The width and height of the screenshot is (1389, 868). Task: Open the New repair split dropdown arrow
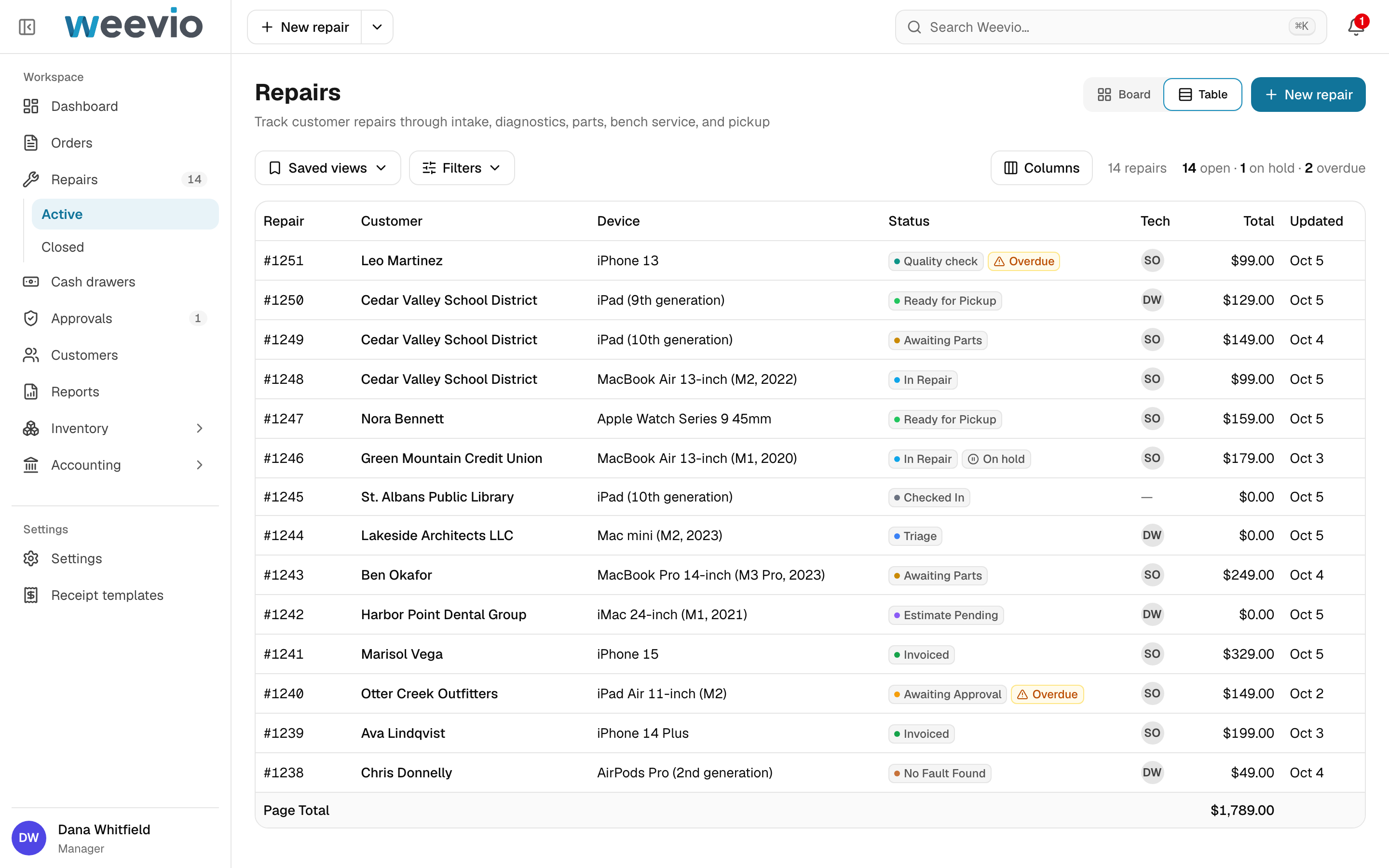[377, 27]
